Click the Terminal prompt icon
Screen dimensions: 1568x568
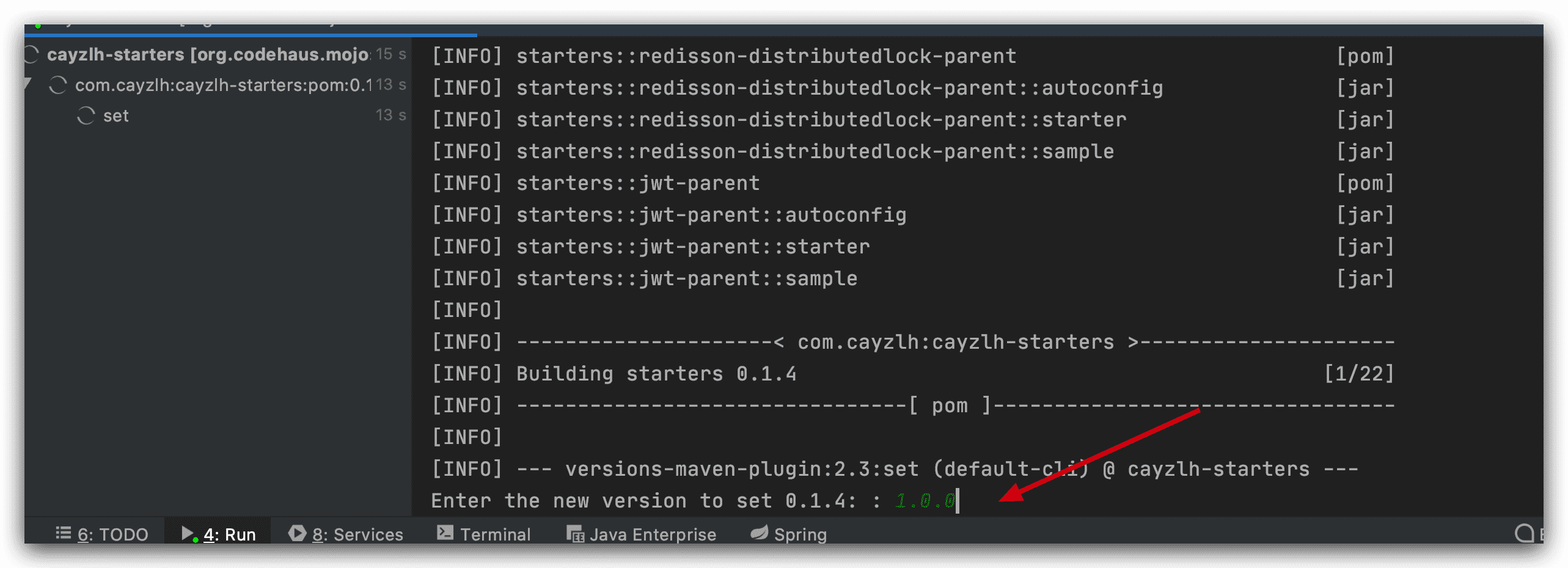tap(445, 533)
